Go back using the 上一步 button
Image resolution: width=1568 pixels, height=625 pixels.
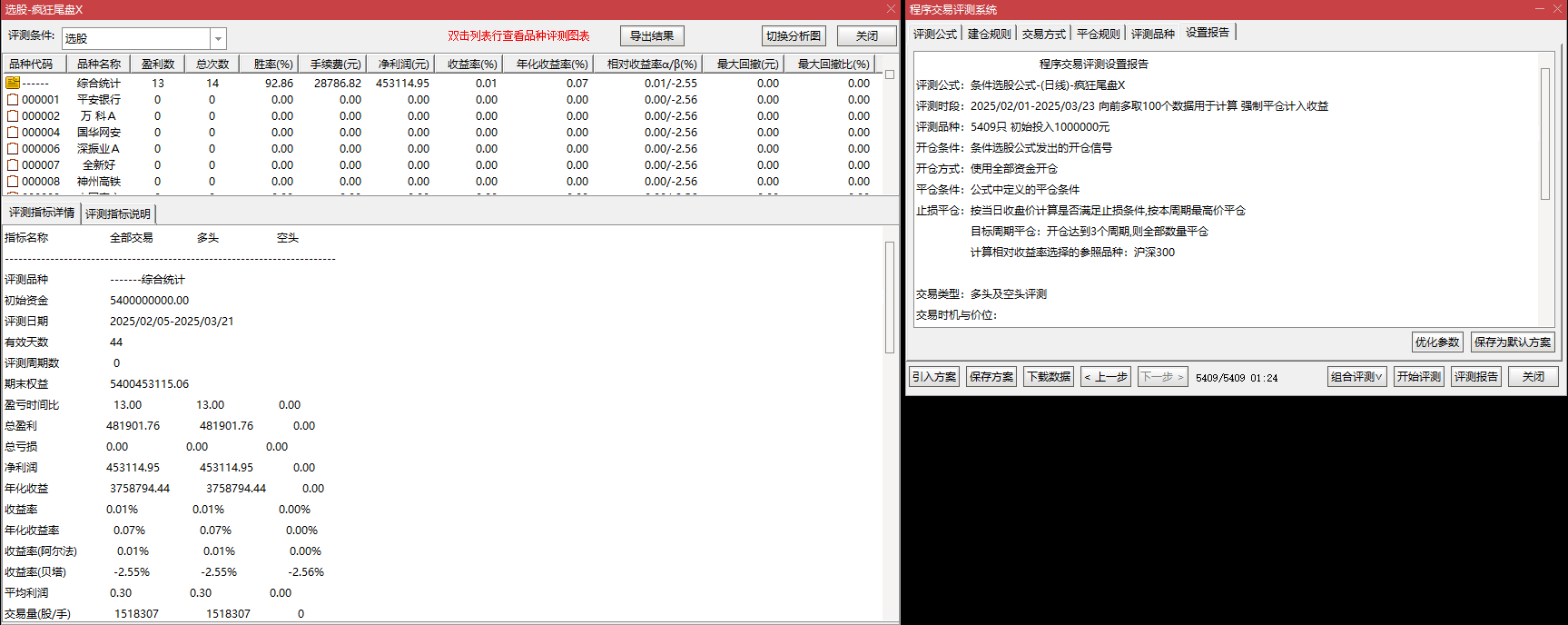coord(1105,377)
